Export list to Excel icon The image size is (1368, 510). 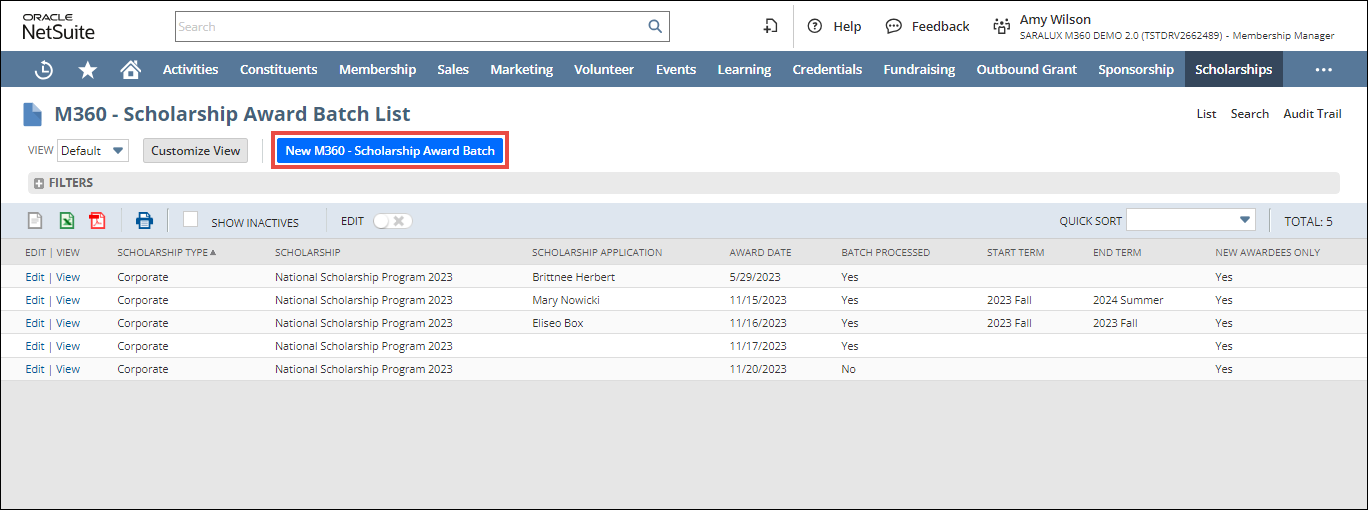point(66,221)
